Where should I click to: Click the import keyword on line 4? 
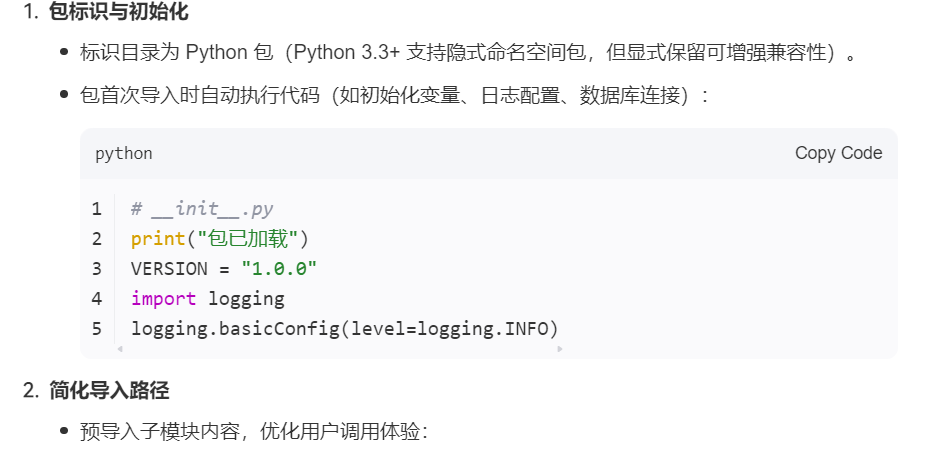pos(163,299)
